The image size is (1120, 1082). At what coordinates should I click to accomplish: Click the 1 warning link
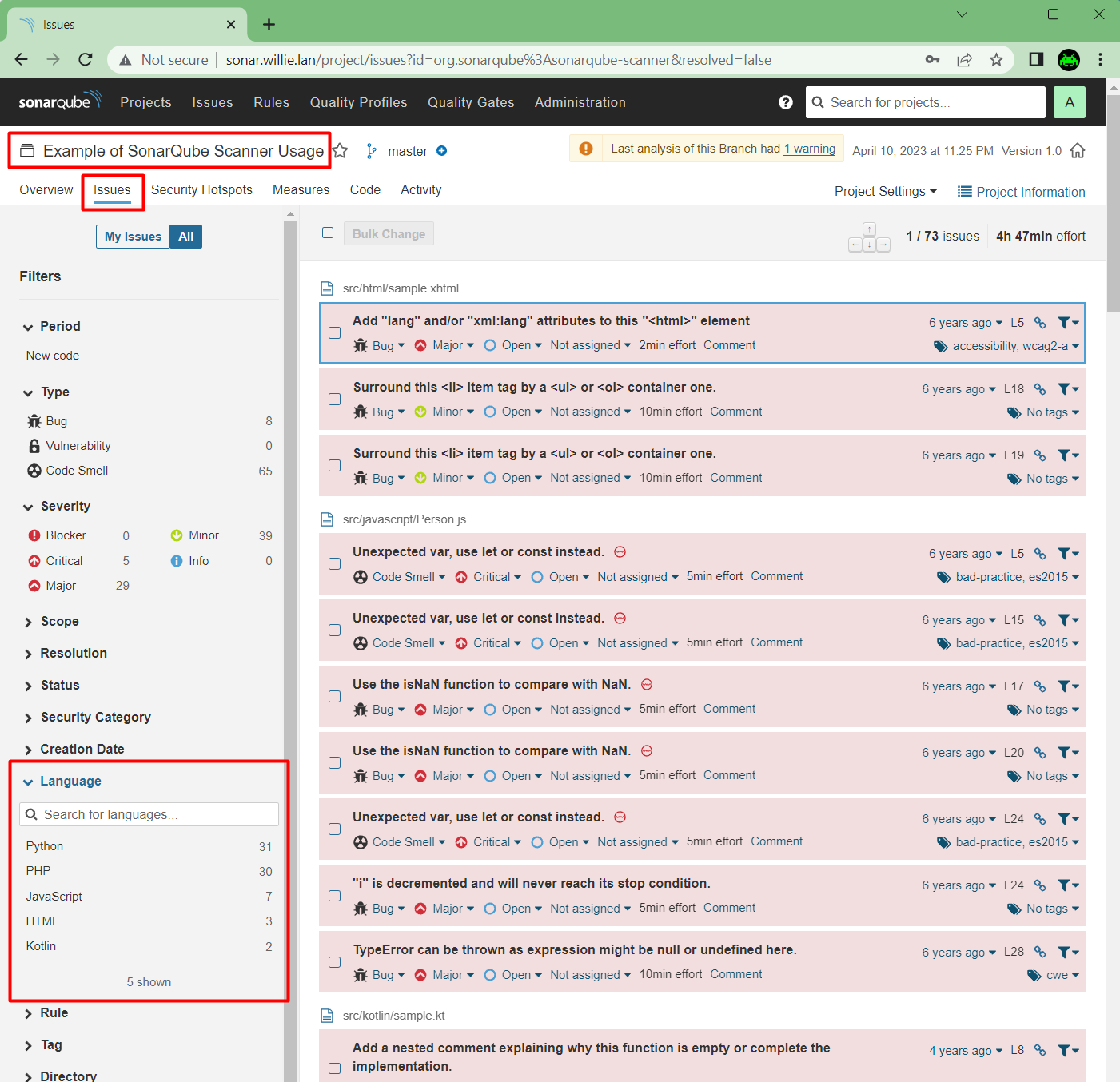click(x=809, y=149)
